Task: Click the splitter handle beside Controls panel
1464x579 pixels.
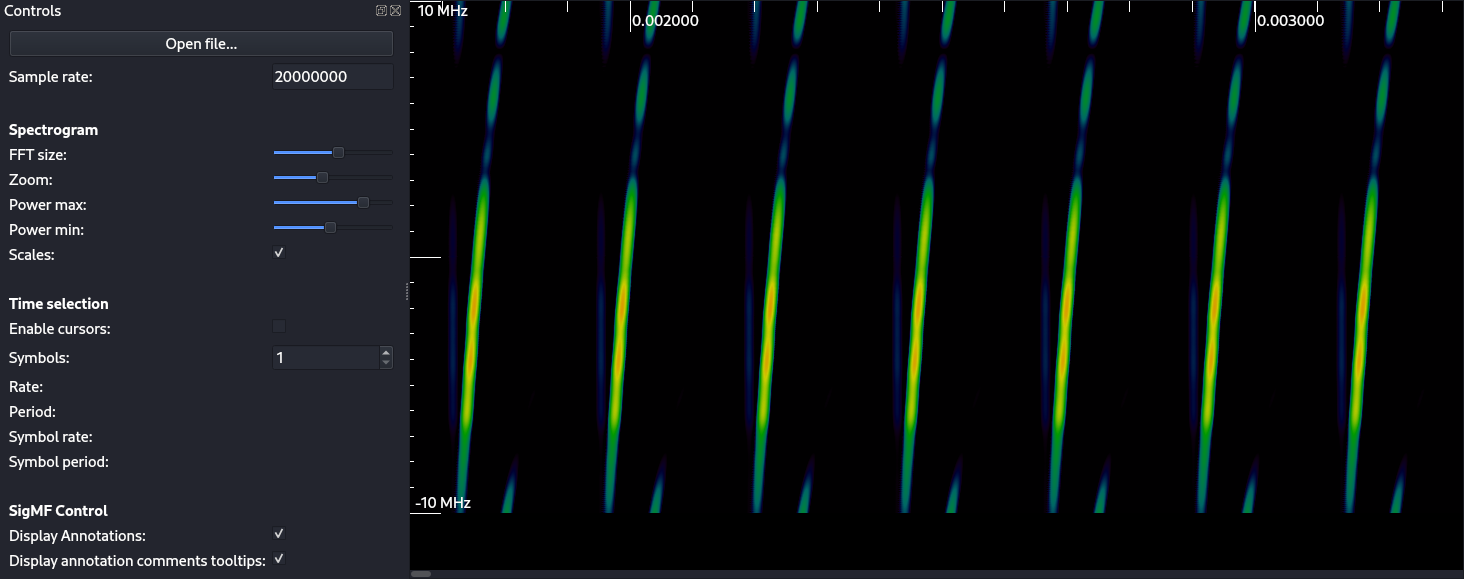Action: tap(407, 291)
